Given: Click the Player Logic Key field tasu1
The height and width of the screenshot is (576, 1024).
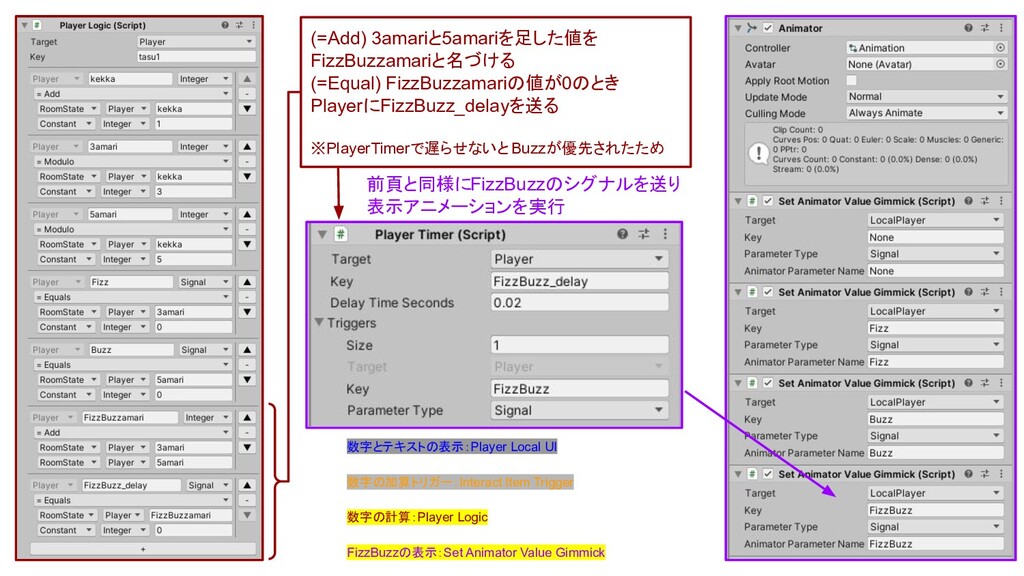Looking at the screenshot, I should (x=195, y=57).
